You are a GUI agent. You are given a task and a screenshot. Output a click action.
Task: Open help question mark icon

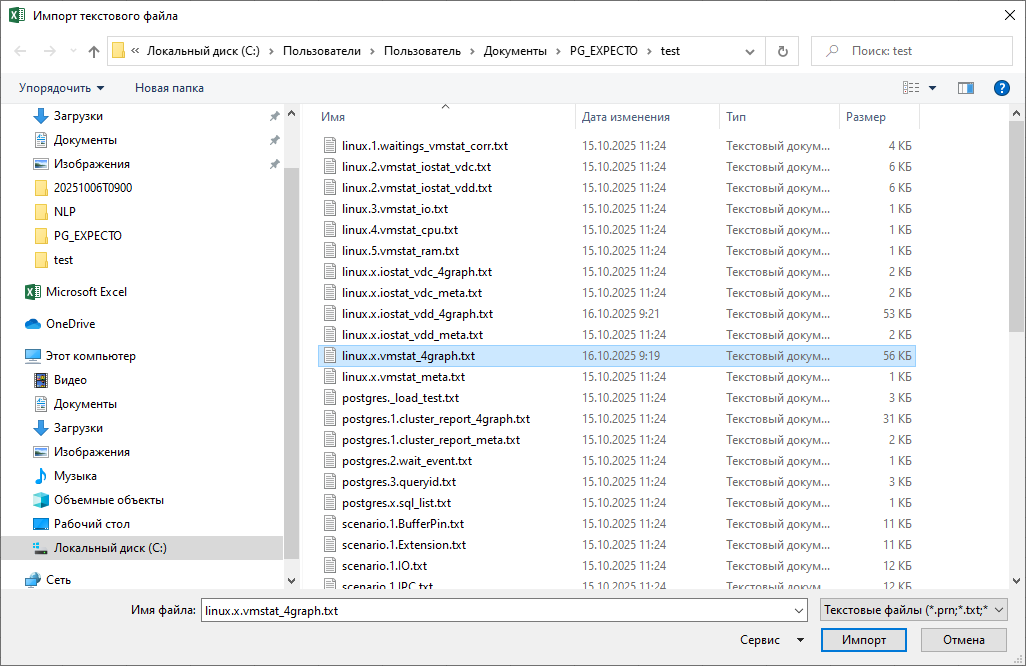click(1001, 88)
